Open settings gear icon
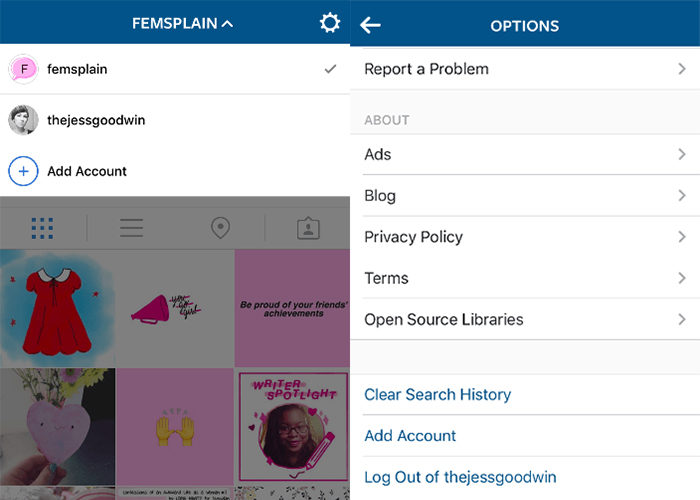 pos(330,23)
